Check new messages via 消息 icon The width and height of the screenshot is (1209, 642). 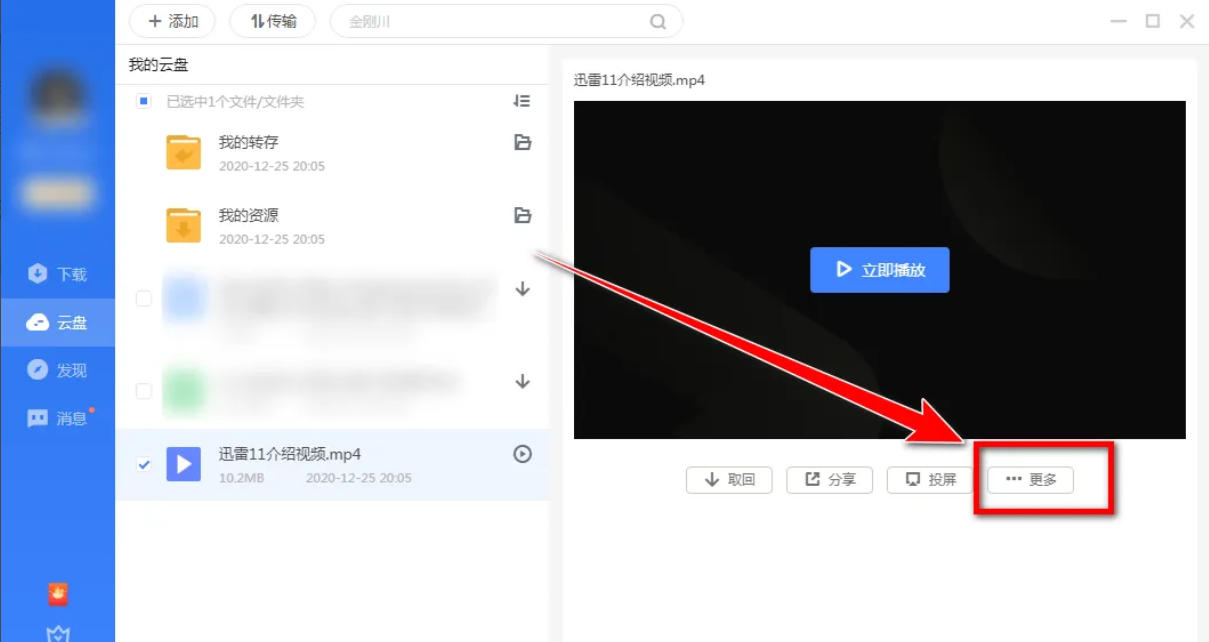pyautogui.click(x=57, y=417)
